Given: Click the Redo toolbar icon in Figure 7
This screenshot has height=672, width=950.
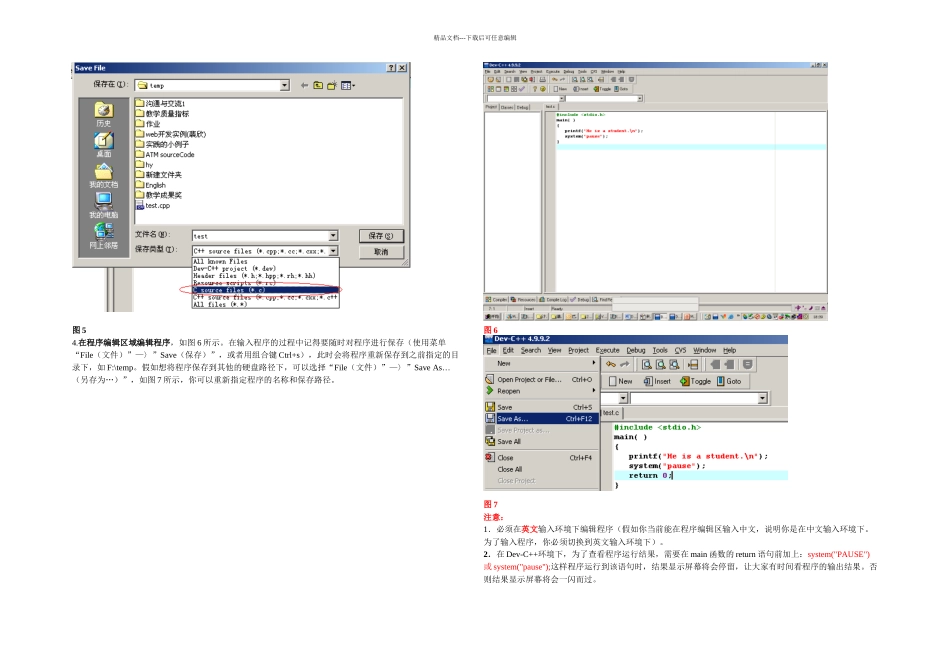Looking at the screenshot, I should (625, 364).
